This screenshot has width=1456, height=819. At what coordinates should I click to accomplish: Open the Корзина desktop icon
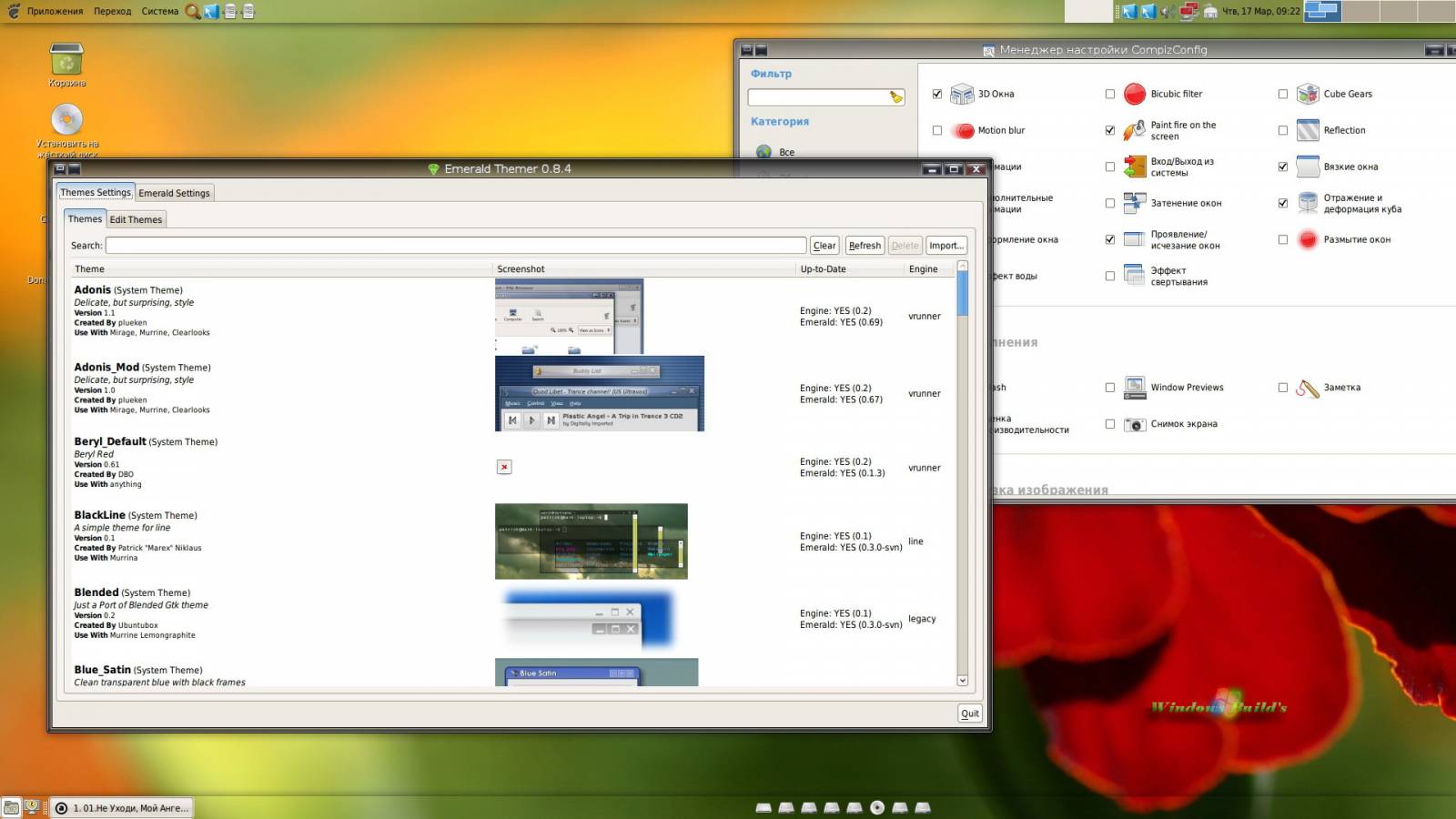[66, 59]
